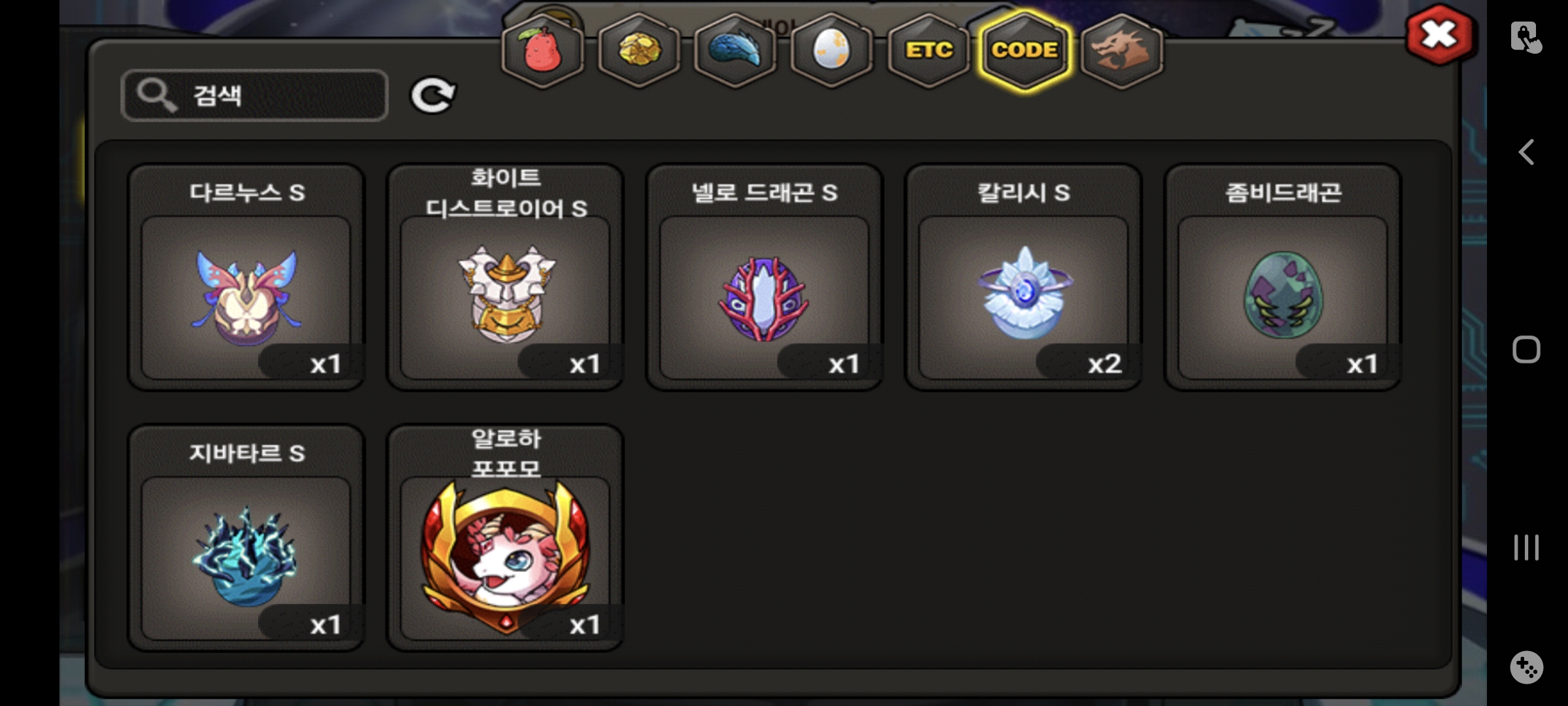Choose the 넬로 드래곤 S egg

(x=764, y=277)
